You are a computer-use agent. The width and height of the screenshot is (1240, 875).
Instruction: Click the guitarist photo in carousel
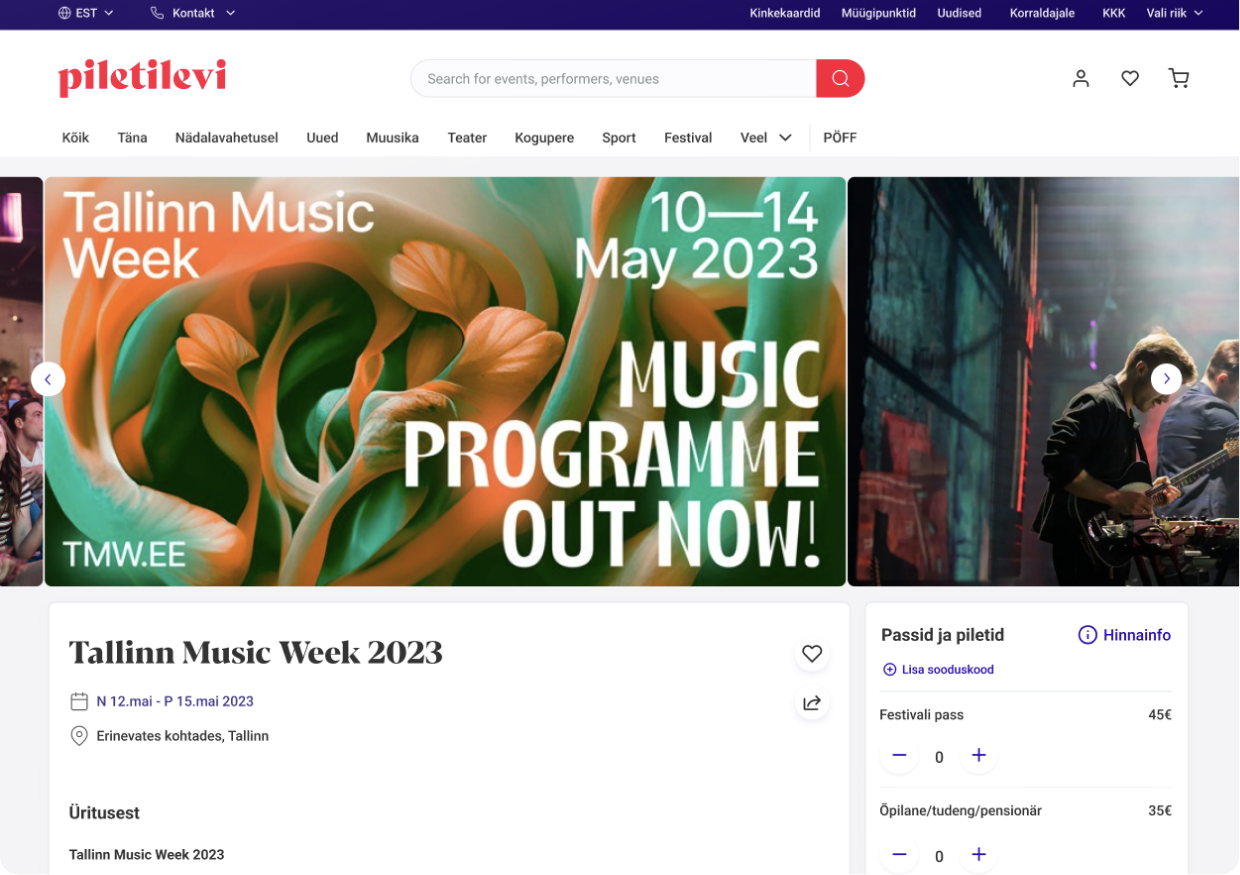click(x=1043, y=381)
